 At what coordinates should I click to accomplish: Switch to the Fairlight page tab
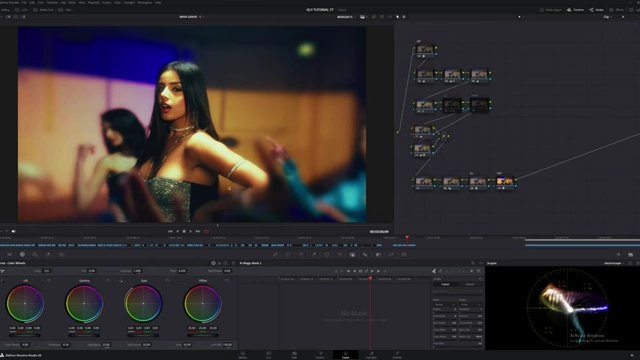point(371,354)
